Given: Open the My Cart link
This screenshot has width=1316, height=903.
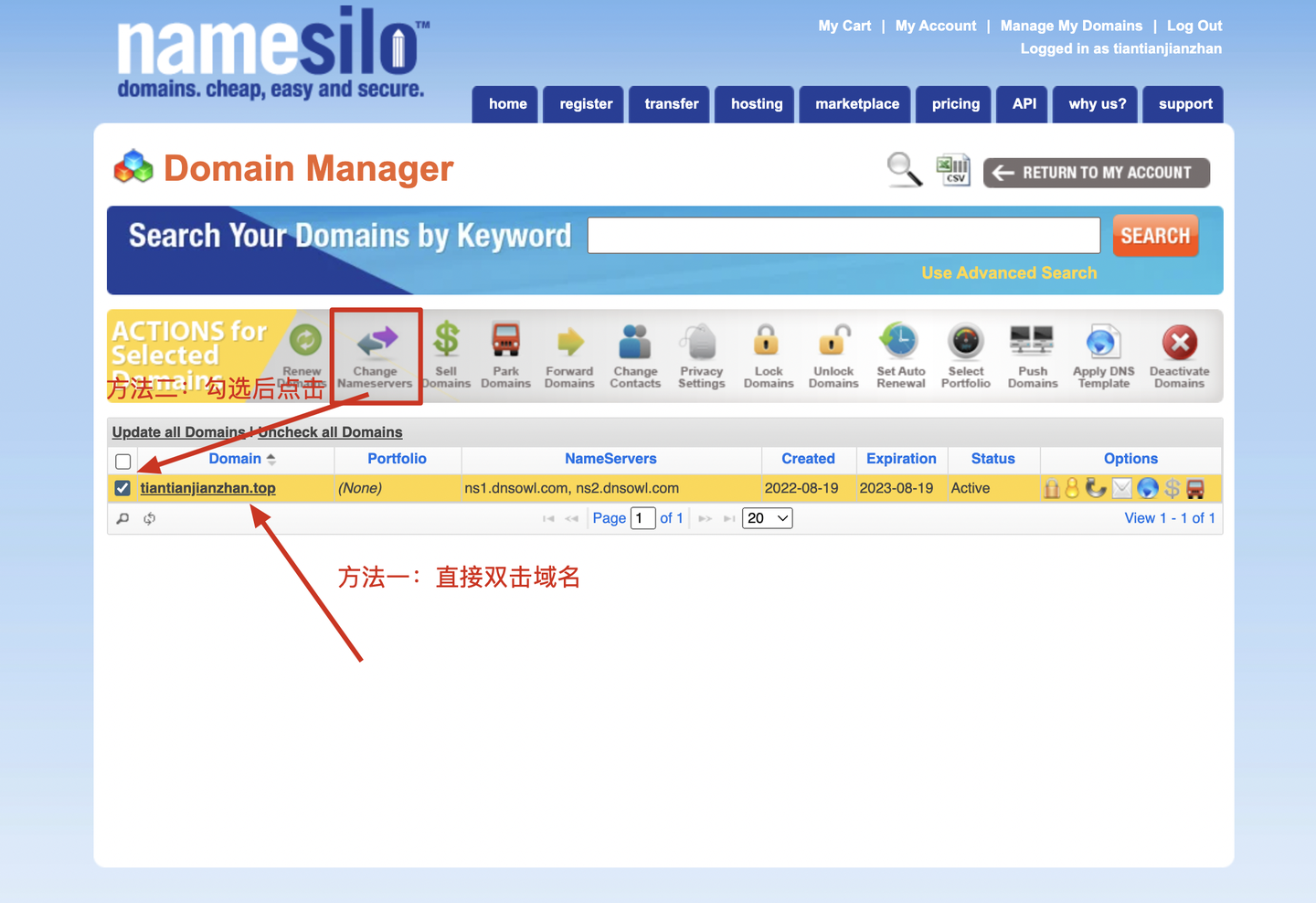Looking at the screenshot, I should (844, 26).
